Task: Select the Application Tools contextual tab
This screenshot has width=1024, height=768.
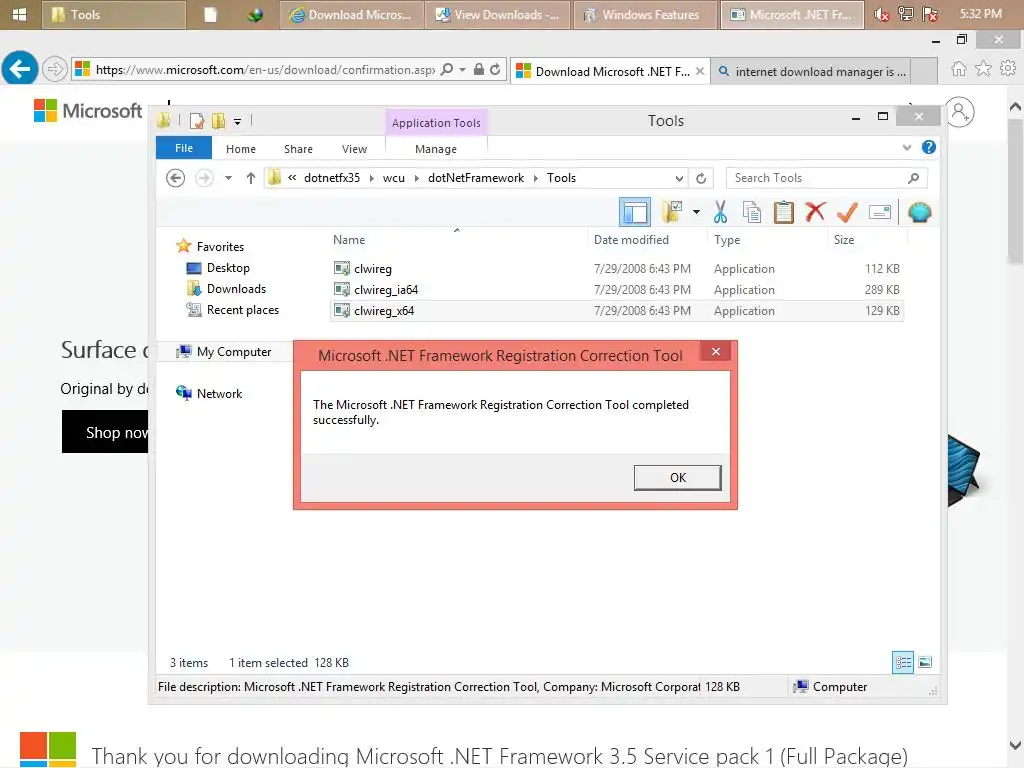Action: [x=436, y=123]
